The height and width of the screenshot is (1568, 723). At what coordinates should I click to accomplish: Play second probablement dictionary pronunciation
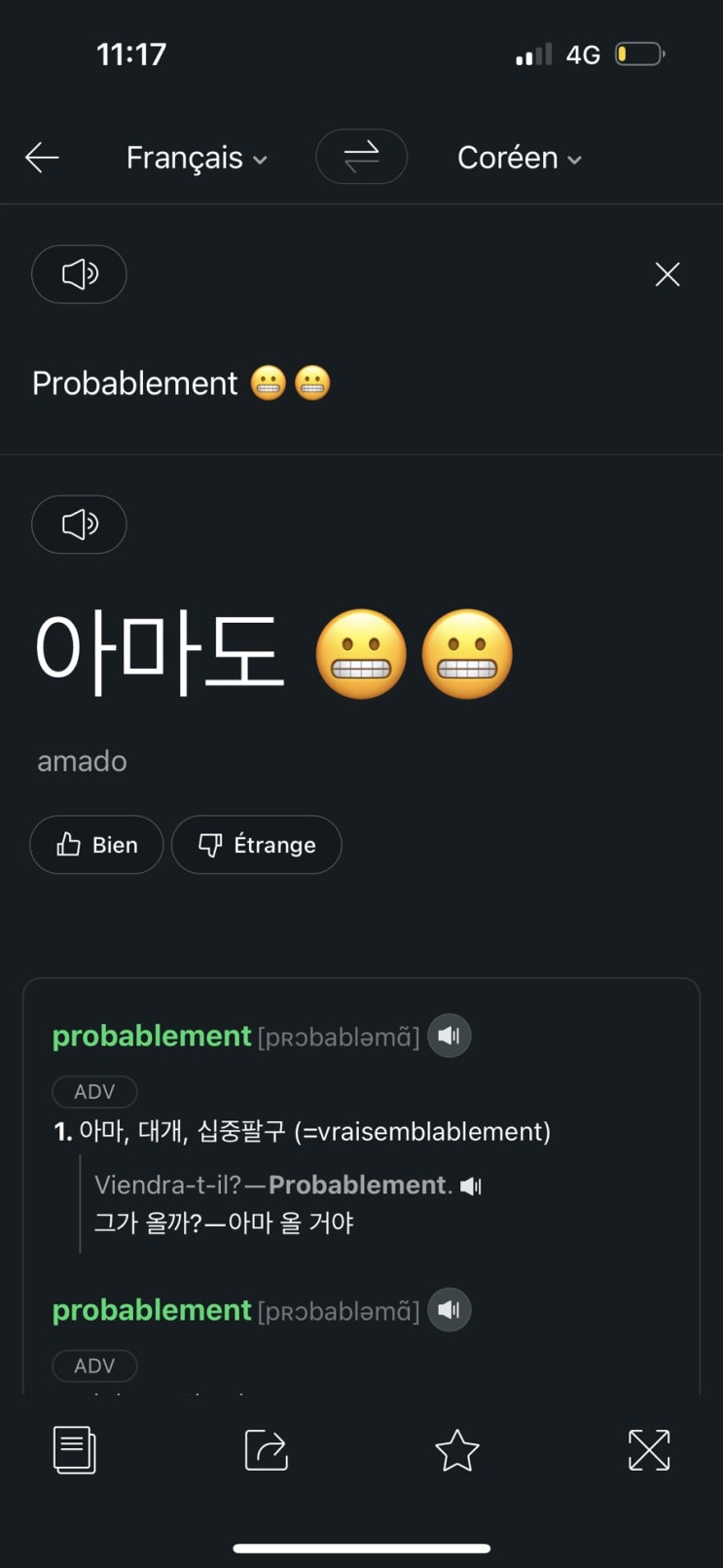coord(449,1310)
